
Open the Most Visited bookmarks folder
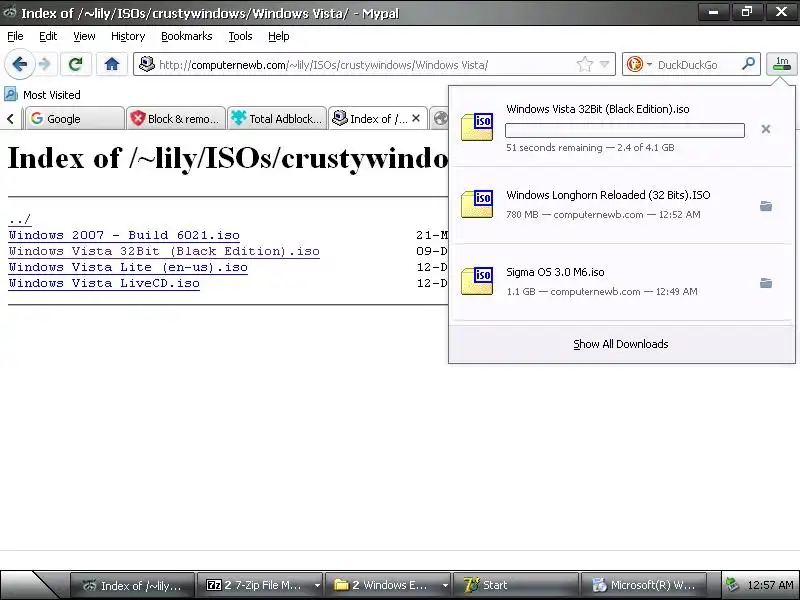point(42,95)
